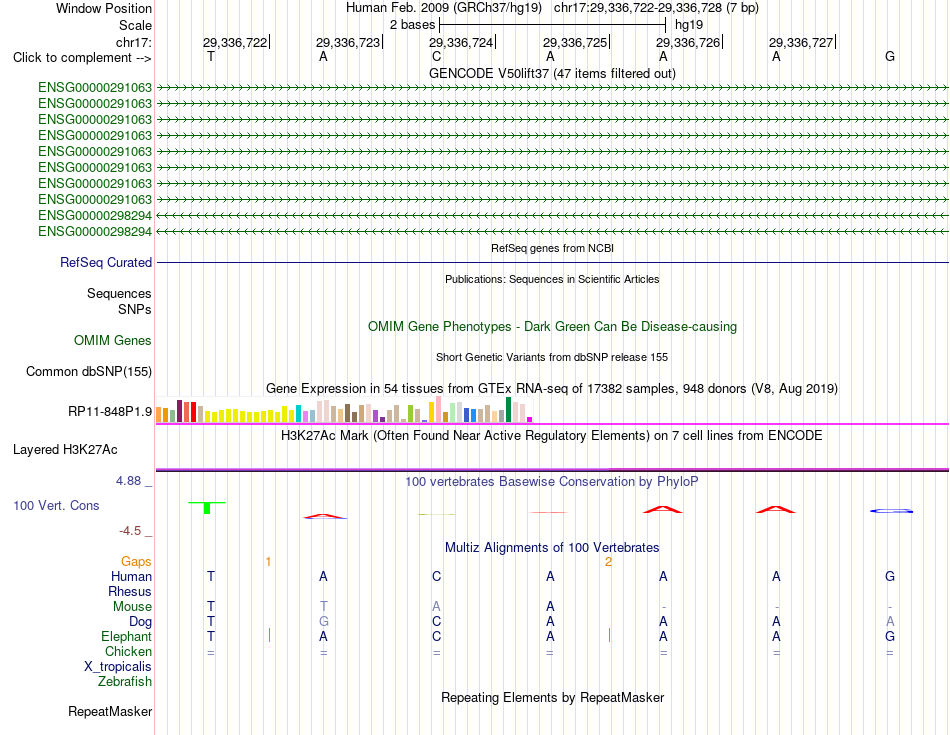Image resolution: width=950 pixels, height=735 pixels.
Task: Select the Zebrafish species label
Action: [125, 682]
